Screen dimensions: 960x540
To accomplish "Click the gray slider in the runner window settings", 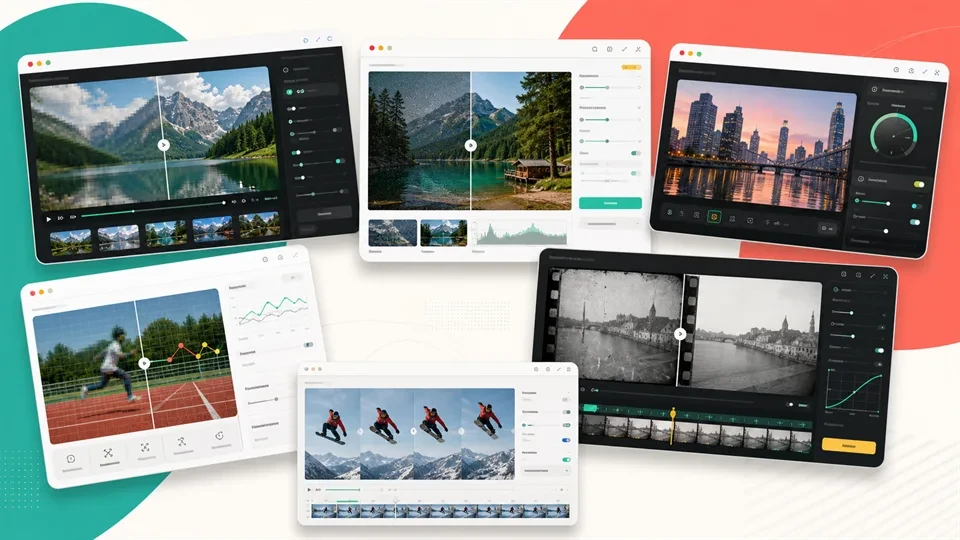I will pyautogui.click(x=263, y=401).
